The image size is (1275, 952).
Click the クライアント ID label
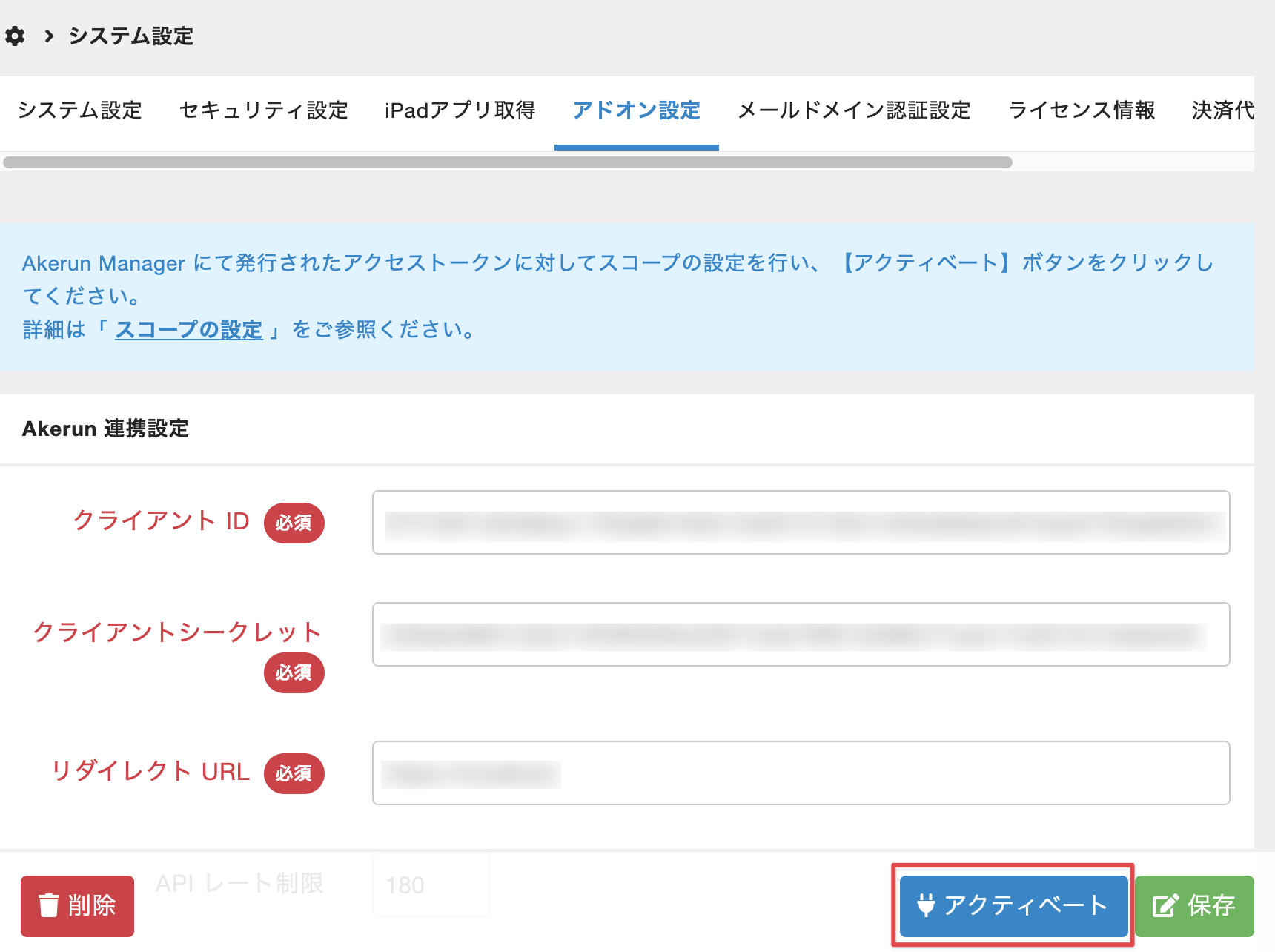(162, 520)
